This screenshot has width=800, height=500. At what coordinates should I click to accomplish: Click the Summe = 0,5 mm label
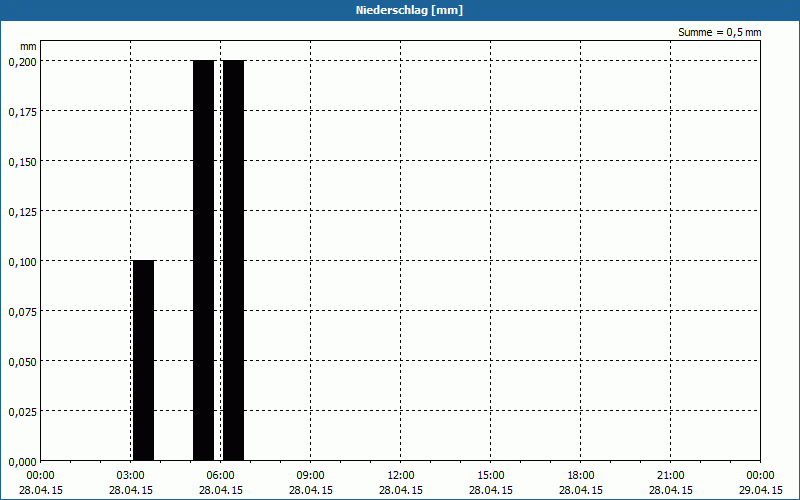pos(719,32)
